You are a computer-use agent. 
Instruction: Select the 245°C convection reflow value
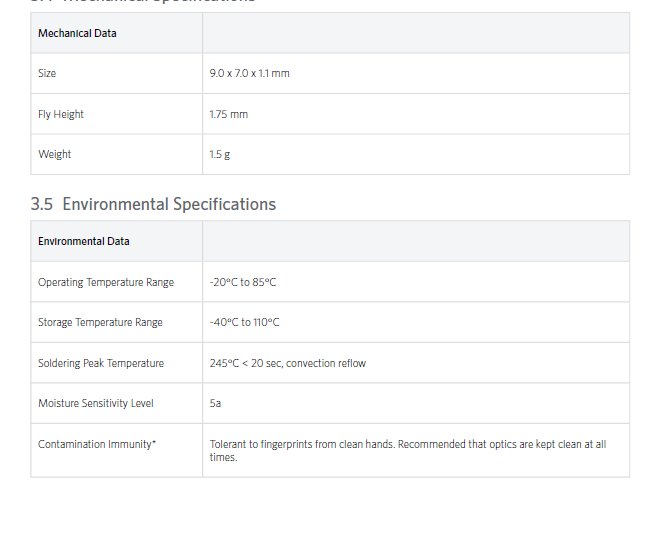point(287,364)
